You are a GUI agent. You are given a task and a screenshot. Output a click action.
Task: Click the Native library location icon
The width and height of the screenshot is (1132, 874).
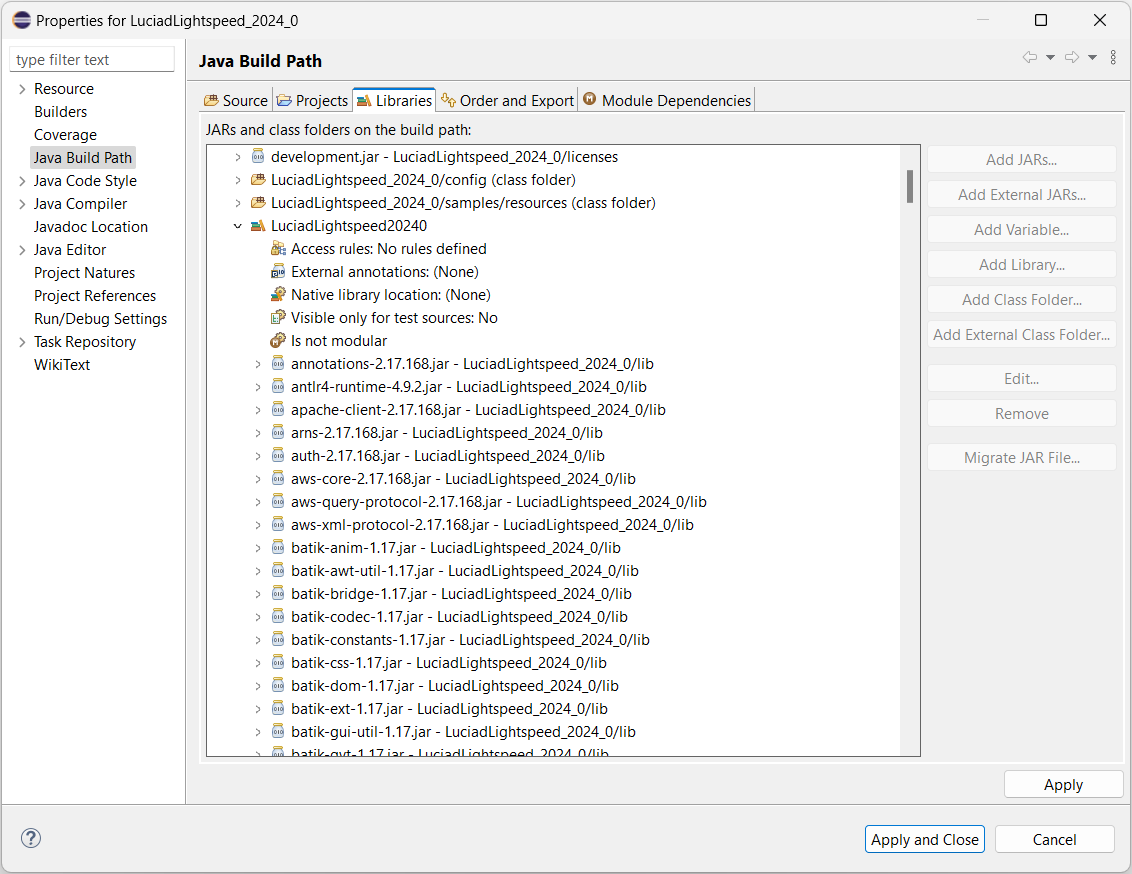278,294
